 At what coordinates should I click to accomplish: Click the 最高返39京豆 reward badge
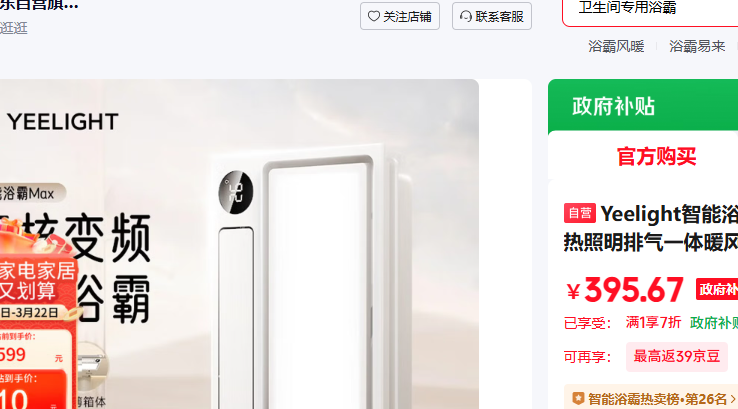[x=676, y=356]
